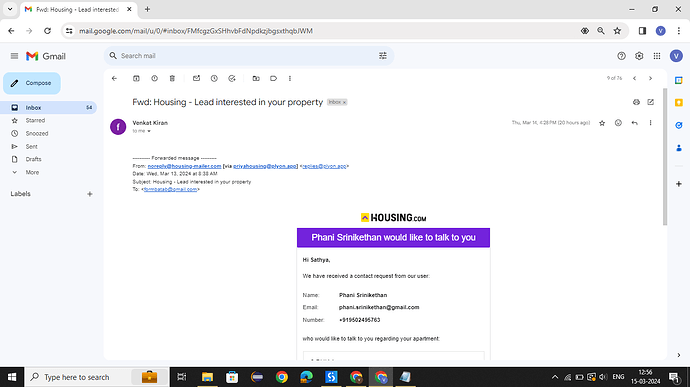Get add-ons with side panel plus
This screenshot has height=387, width=690.
pos(679,184)
